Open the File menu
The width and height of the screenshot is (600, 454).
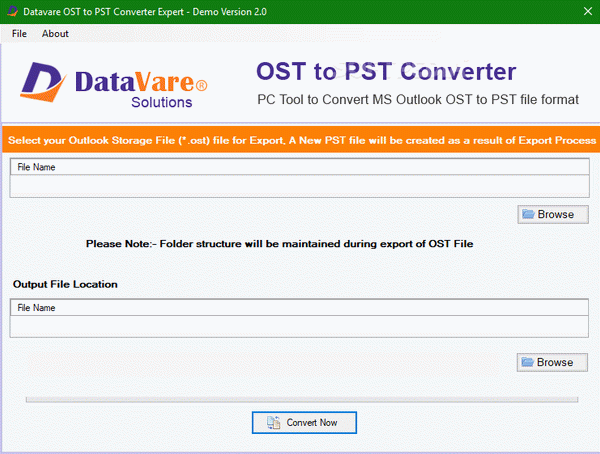coord(19,34)
